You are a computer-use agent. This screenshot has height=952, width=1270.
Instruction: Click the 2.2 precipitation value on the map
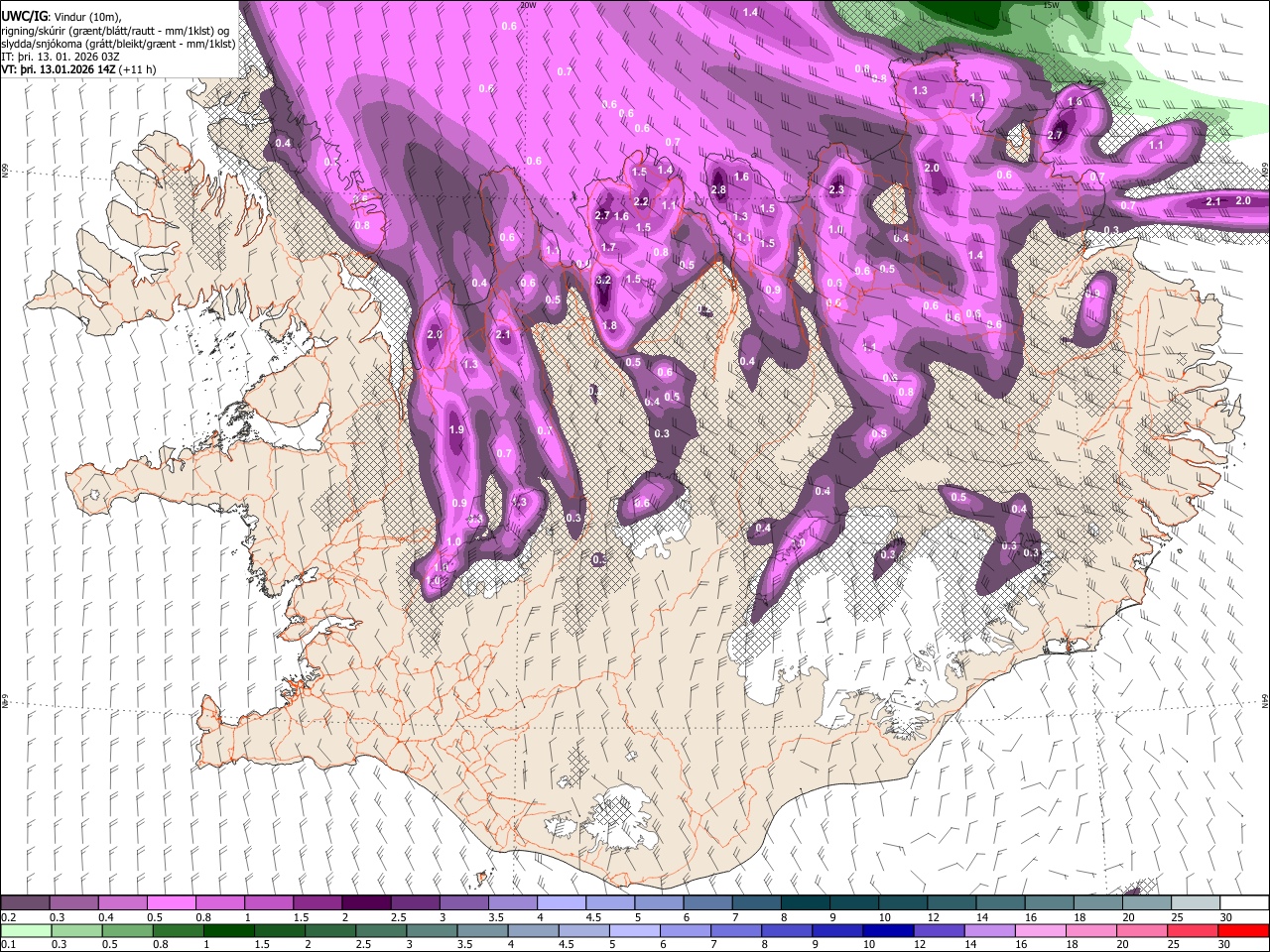[641, 202]
